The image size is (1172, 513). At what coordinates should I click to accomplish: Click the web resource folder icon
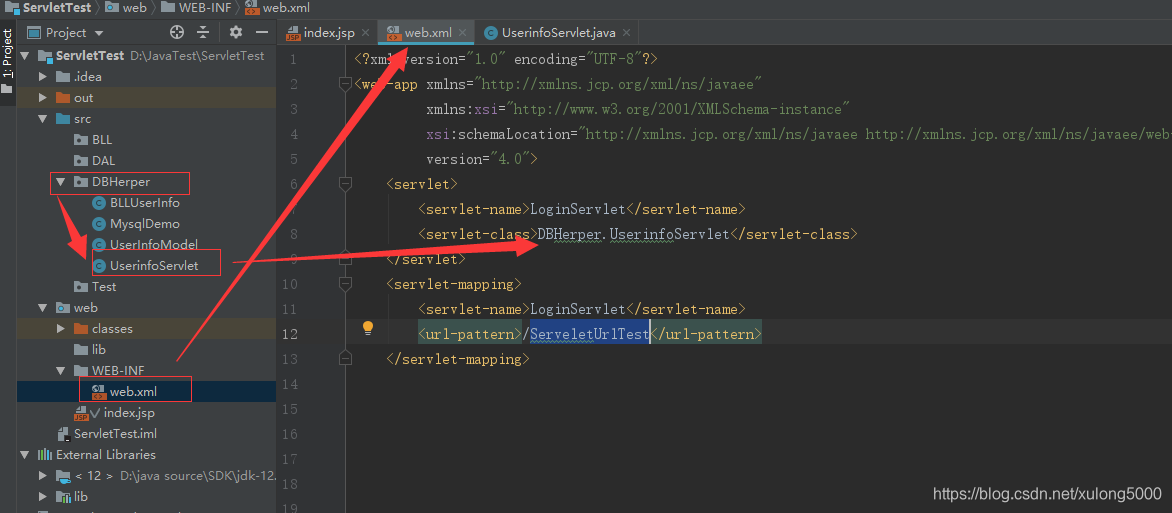[63, 307]
